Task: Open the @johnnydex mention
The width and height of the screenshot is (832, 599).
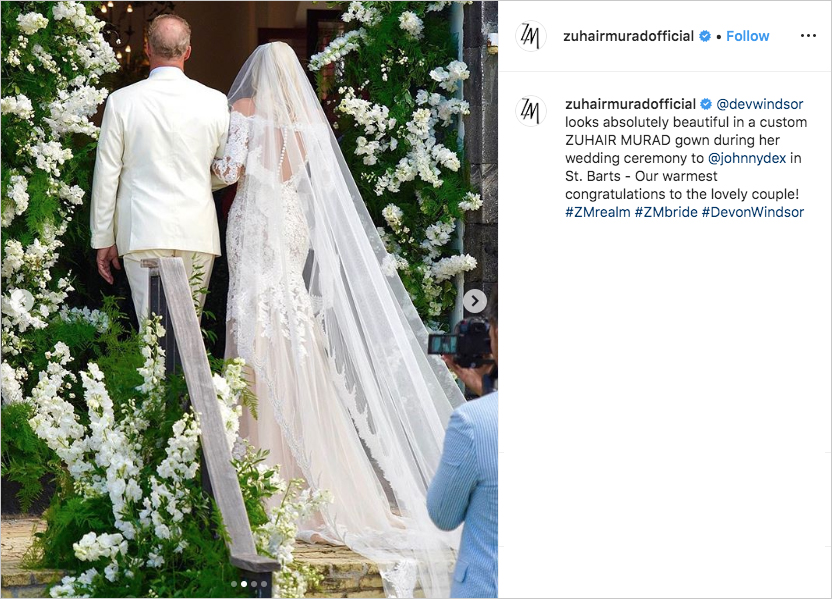Action: coord(747,158)
